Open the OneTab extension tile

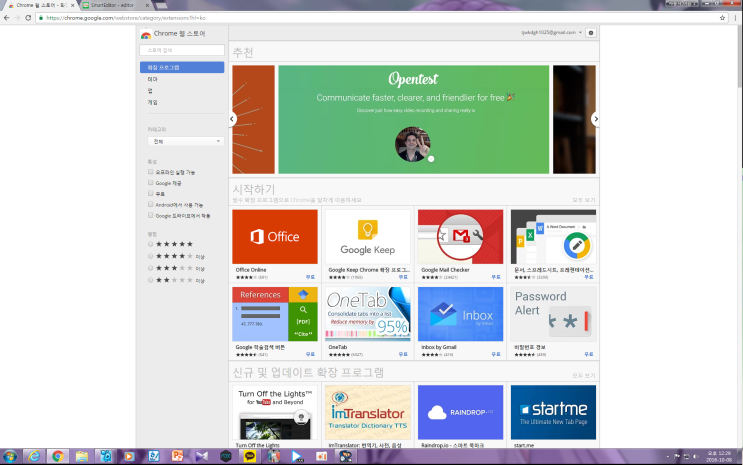[368, 322]
